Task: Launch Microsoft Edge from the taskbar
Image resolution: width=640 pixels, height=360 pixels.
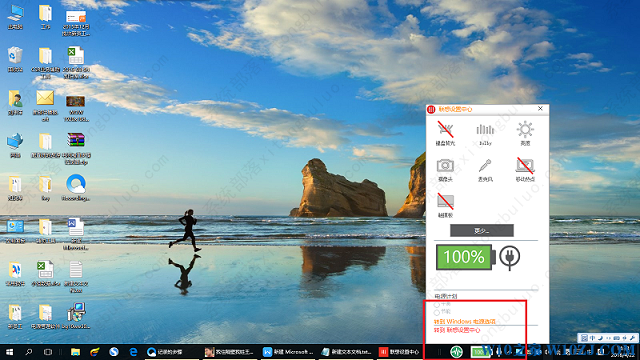Action: click(x=133, y=352)
